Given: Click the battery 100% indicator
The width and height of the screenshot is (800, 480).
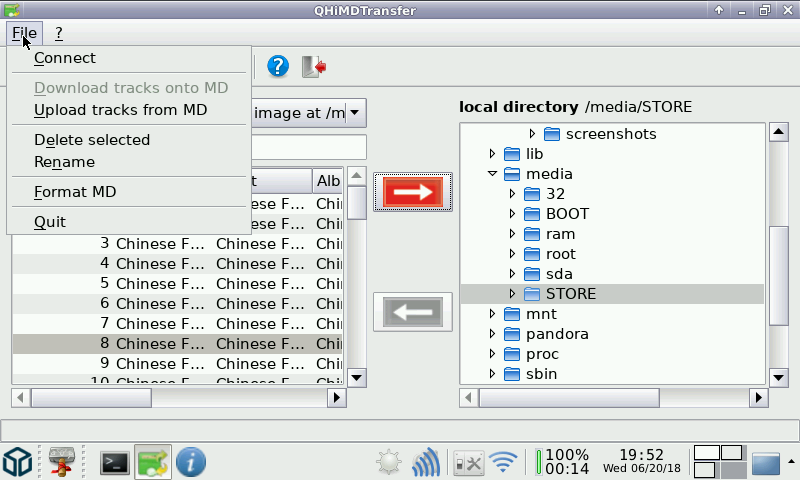Looking at the screenshot, I should [x=562, y=462].
